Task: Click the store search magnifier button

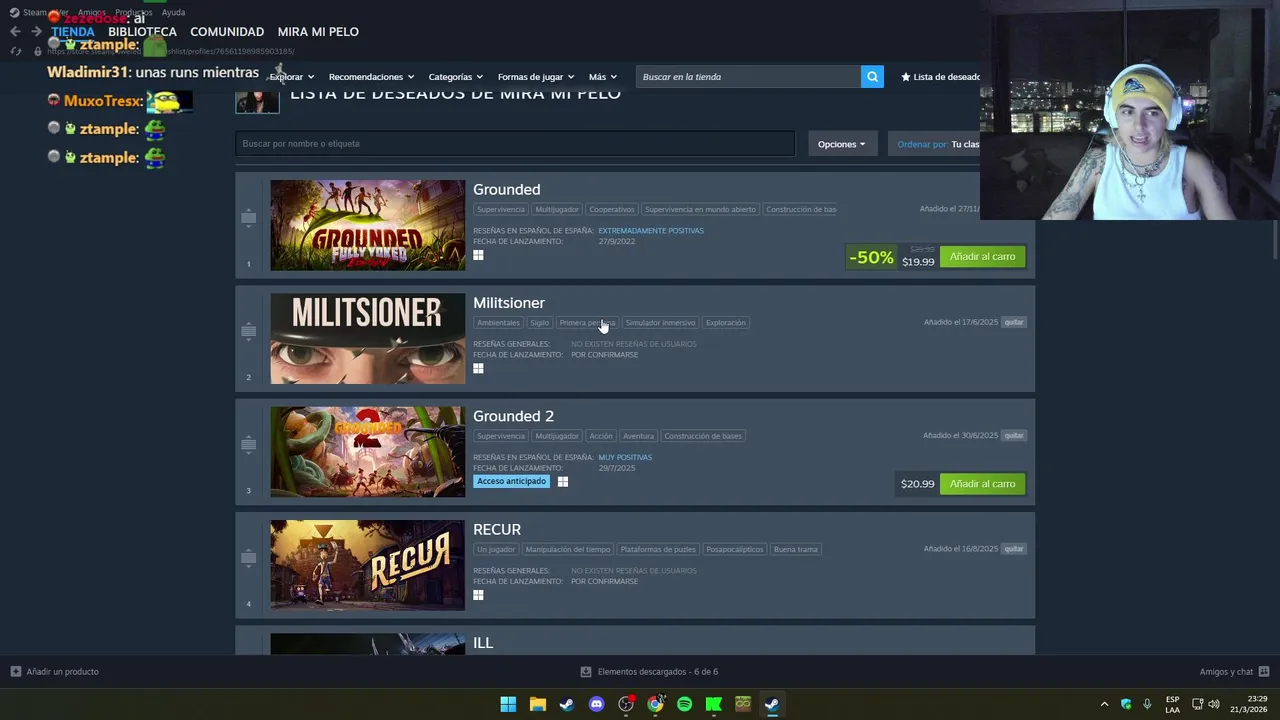Action: pos(872,77)
